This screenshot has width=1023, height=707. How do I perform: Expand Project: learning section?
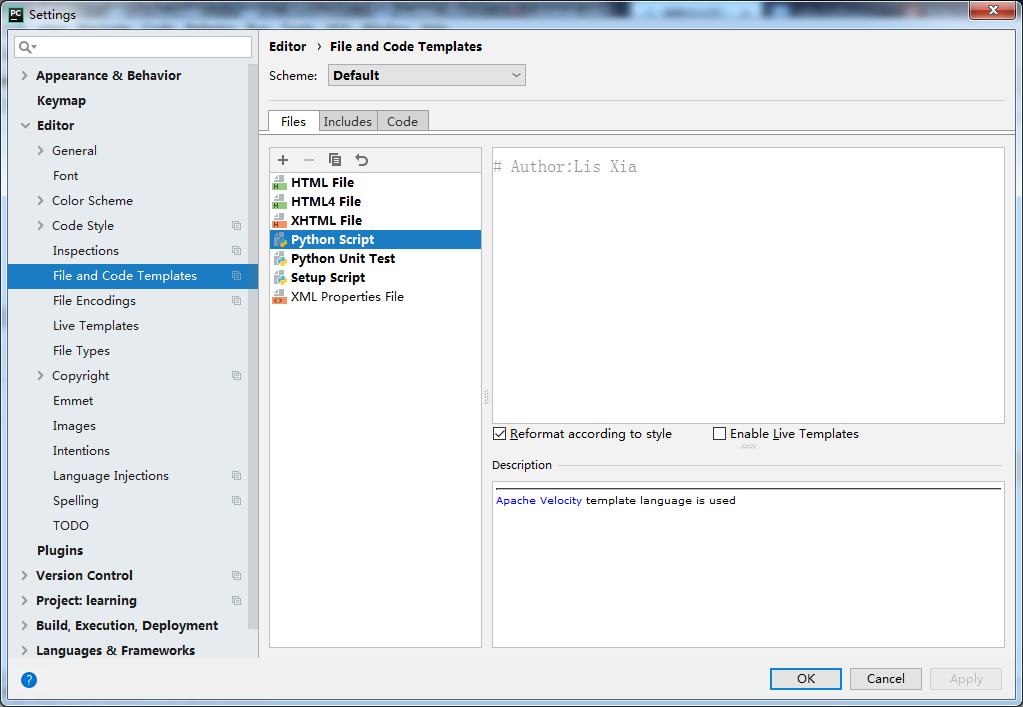click(24, 600)
